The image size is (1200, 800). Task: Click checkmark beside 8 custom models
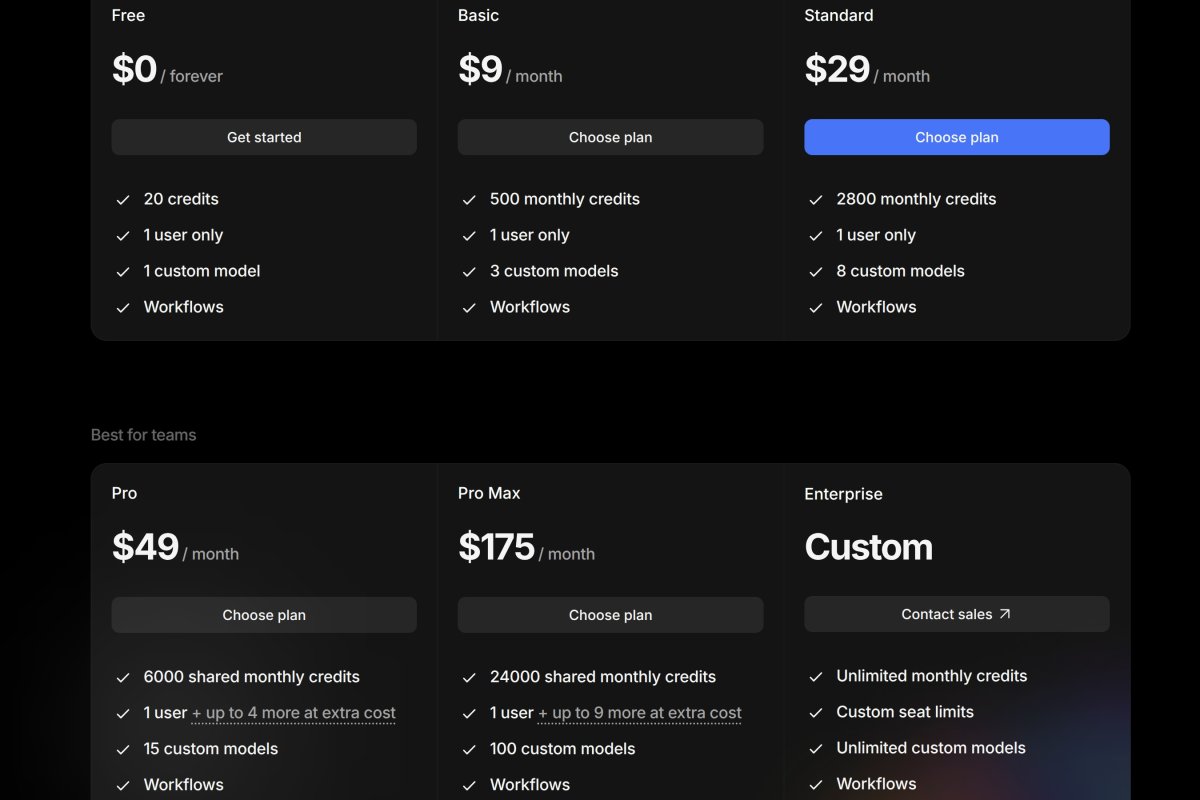(816, 272)
